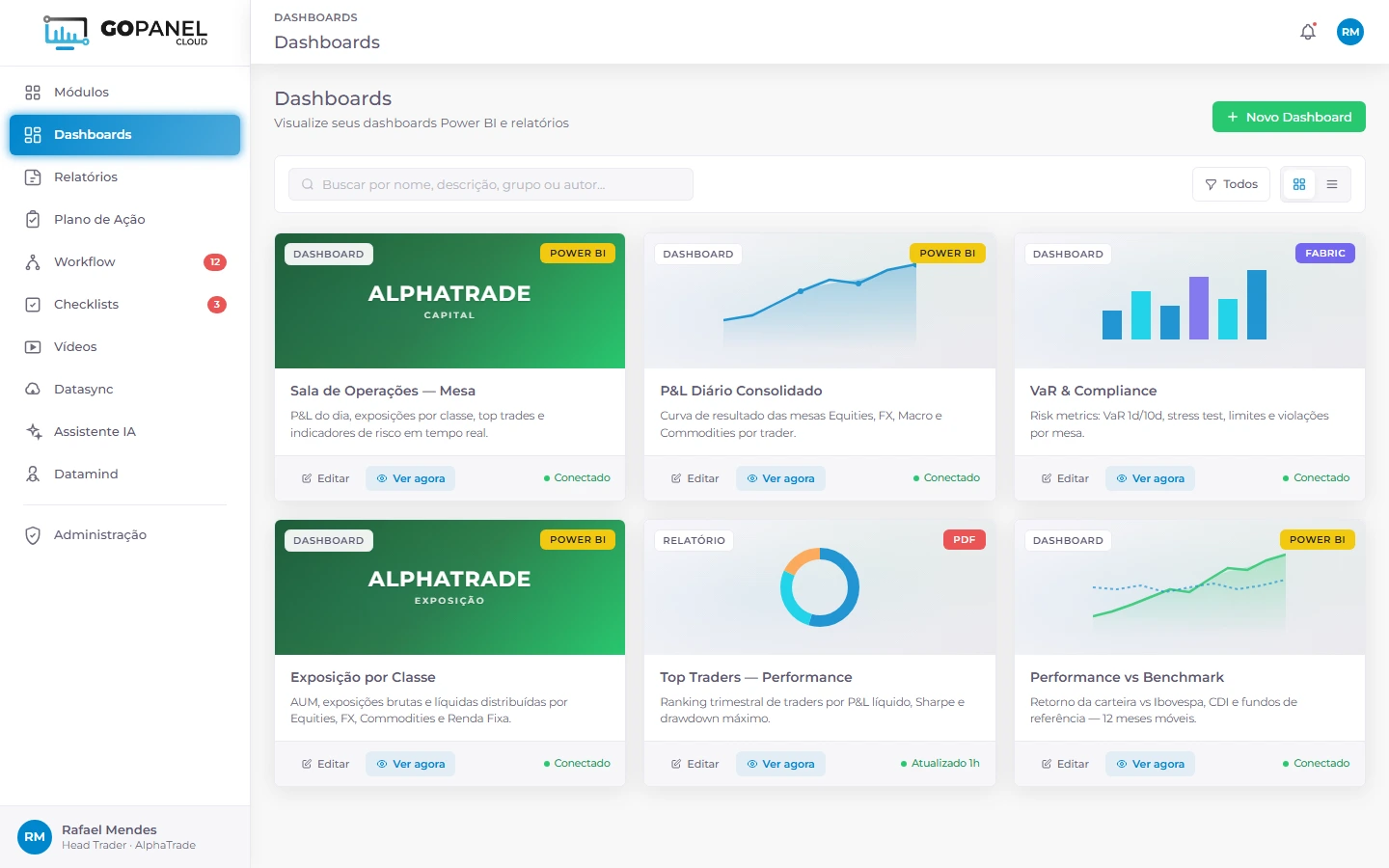Click the Checklists checkbox icon
The width and height of the screenshot is (1389, 868).
tap(33, 305)
